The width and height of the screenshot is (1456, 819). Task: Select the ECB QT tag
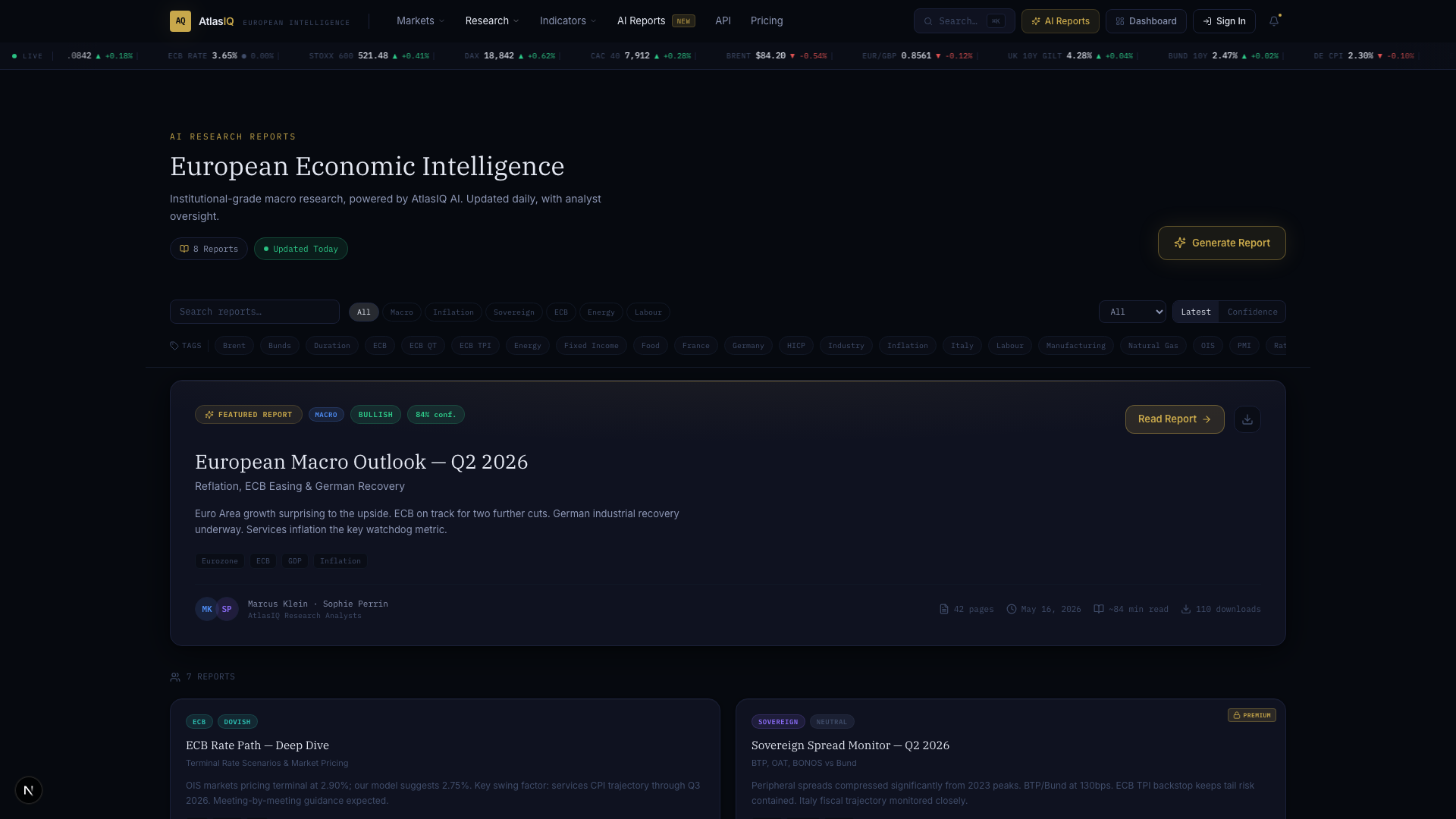click(x=423, y=346)
